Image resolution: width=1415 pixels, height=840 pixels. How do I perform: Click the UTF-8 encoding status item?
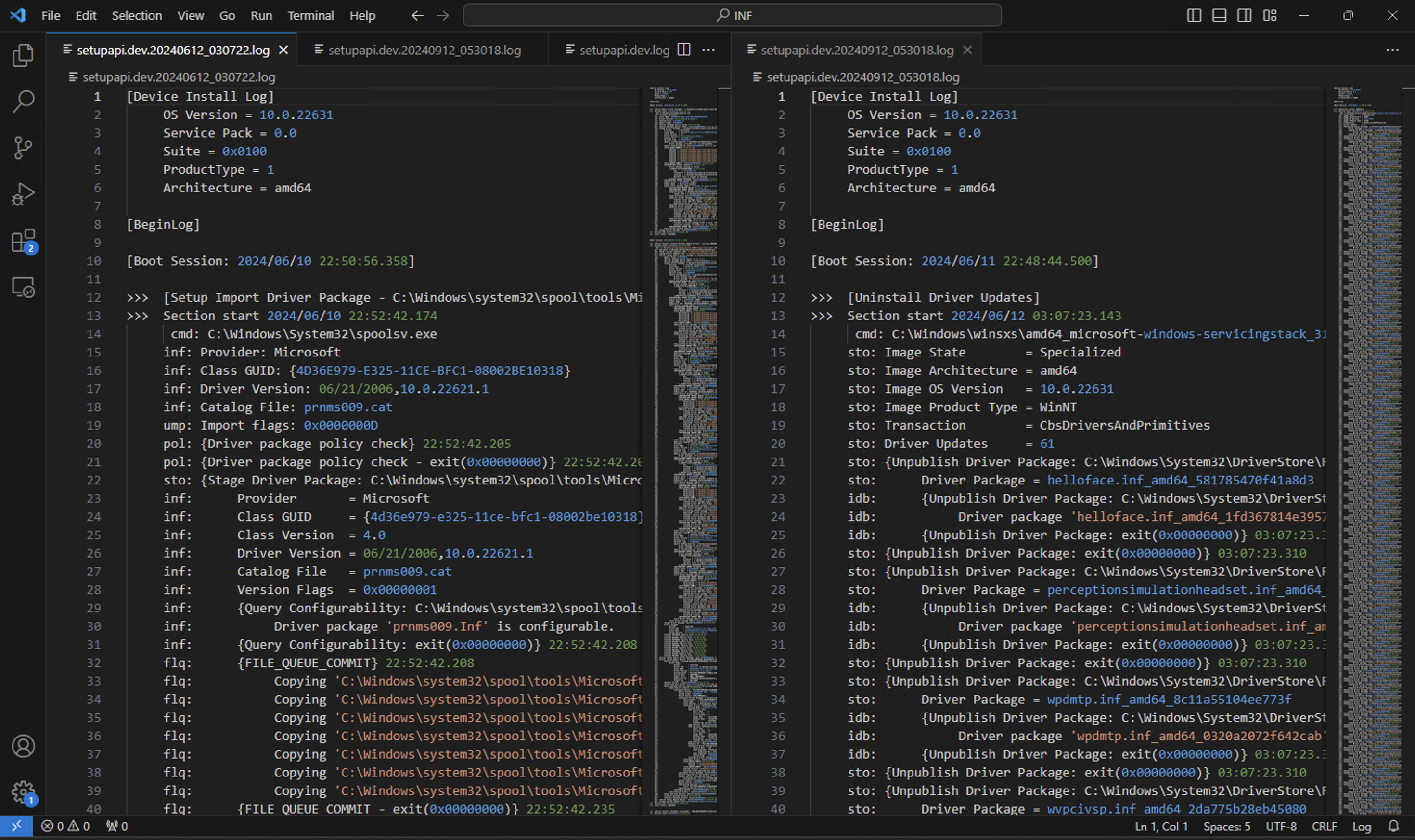coord(1281,827)
